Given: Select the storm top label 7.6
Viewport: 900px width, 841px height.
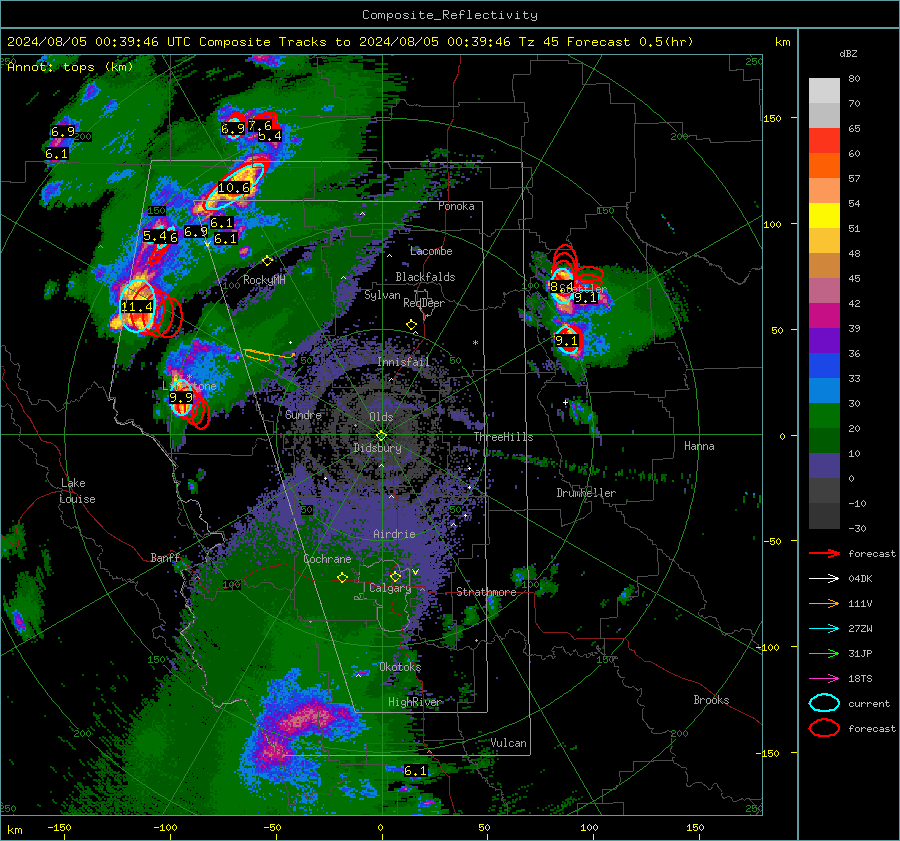Looking at the screenshot, I should coord(259,125).
